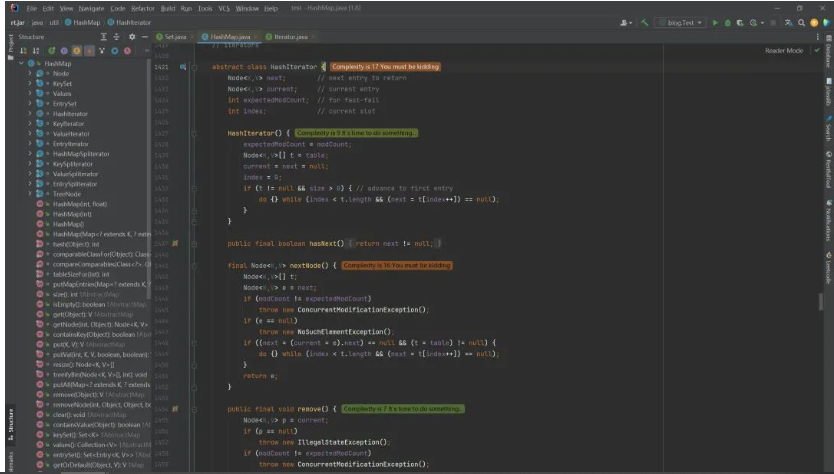Run with Coverage shield icon
The image size is (834, 474).
tap(740, 23)
